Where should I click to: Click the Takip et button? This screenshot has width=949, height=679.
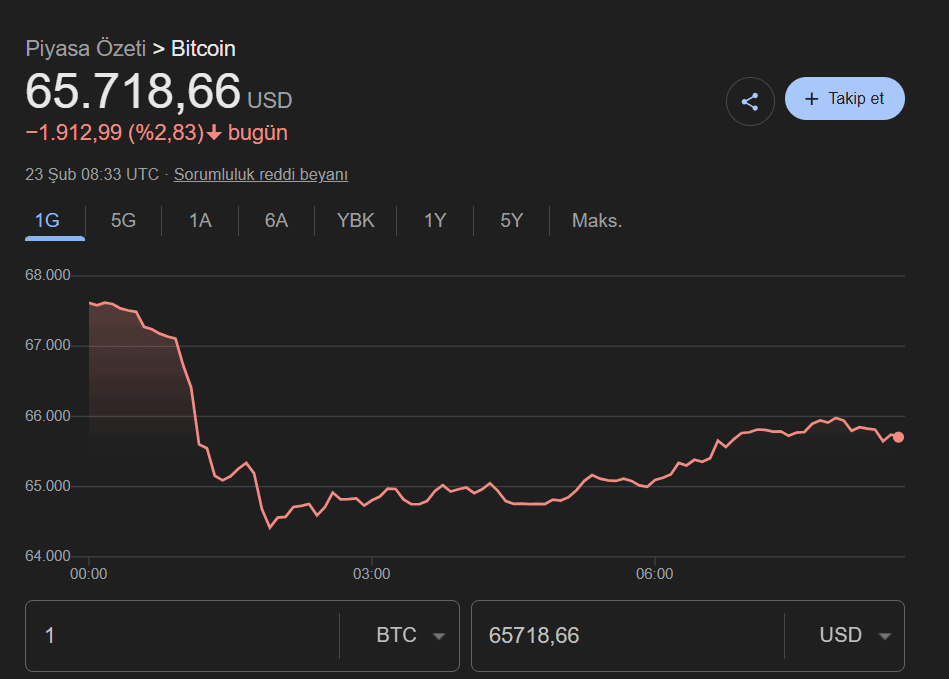click(845, 98)
